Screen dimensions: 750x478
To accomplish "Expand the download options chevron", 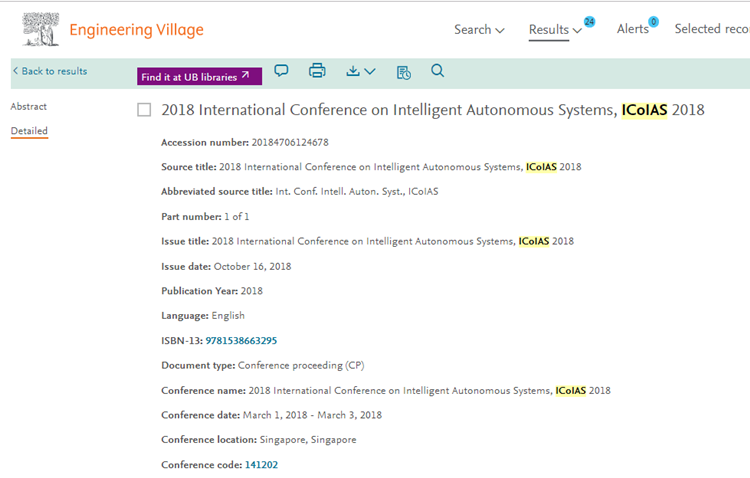I will (x=370, y=71).
